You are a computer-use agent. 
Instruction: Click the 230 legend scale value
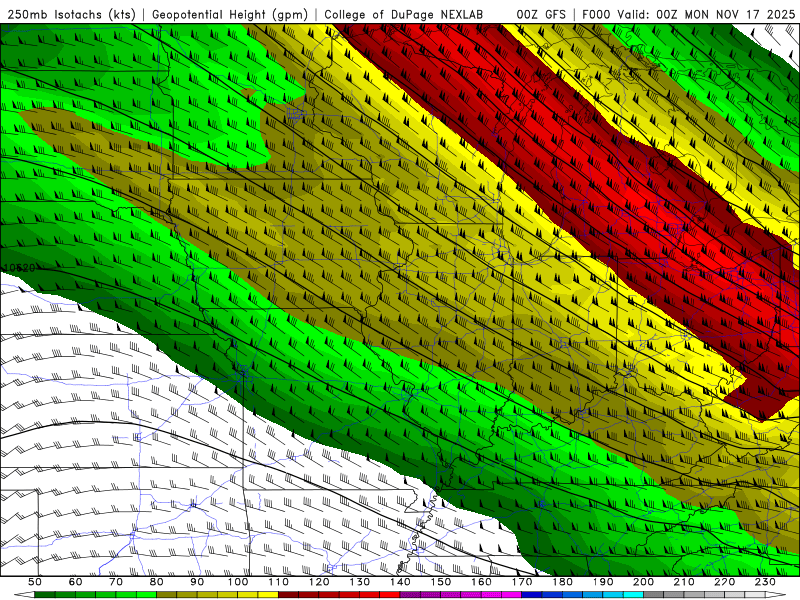coord(765,582)
